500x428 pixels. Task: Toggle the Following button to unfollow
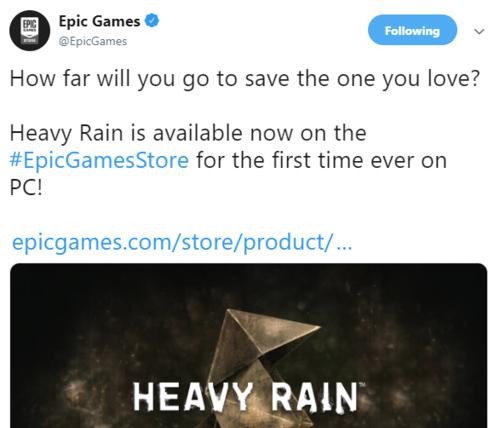(x=412, y=30)
